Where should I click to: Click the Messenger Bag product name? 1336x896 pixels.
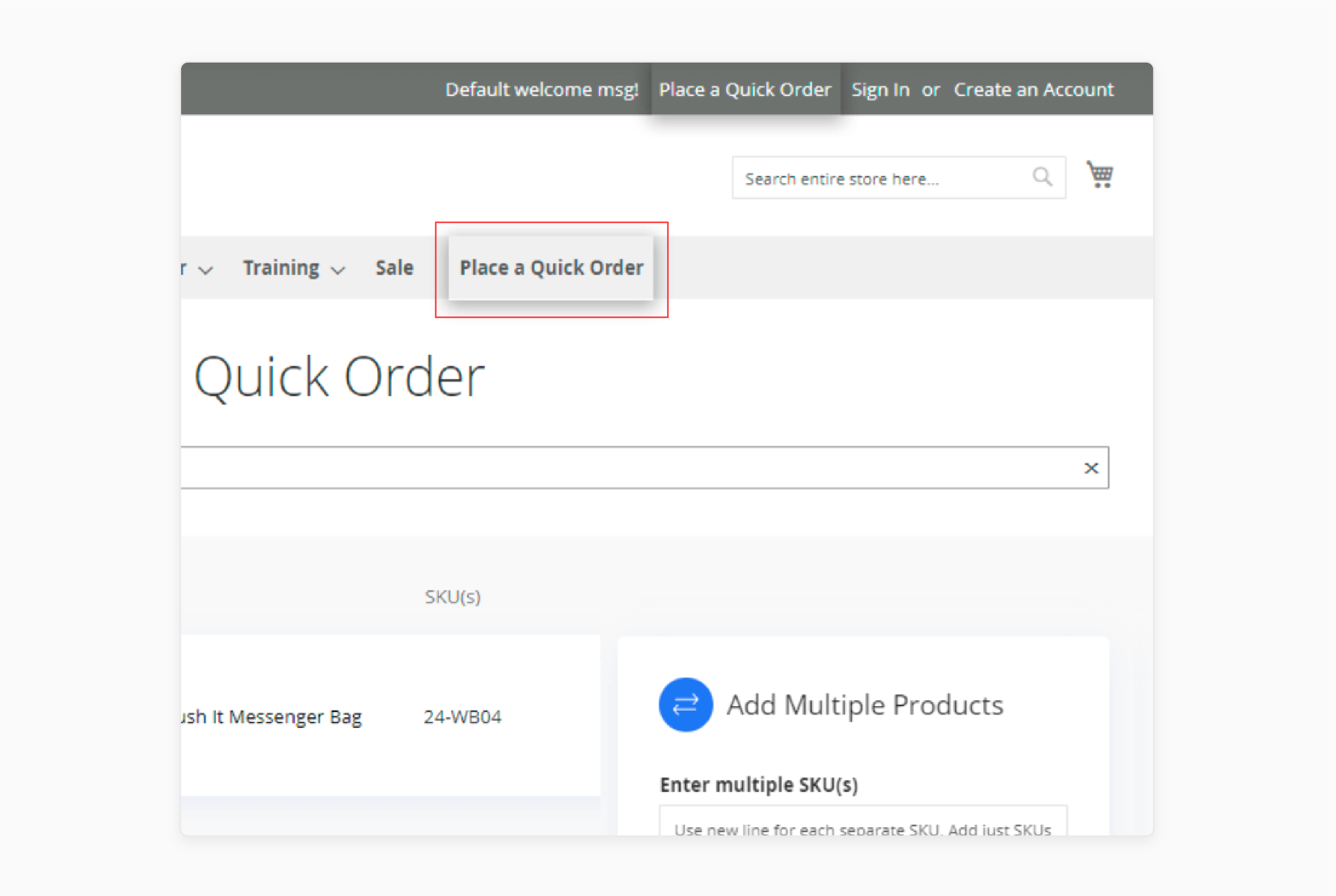(271, 716)
